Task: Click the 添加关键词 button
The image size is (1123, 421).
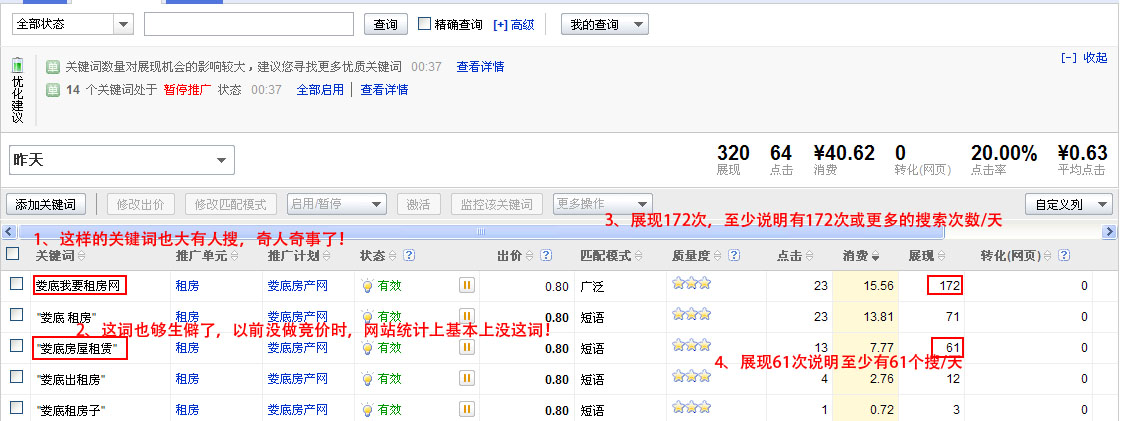Action: coord(45,204)
